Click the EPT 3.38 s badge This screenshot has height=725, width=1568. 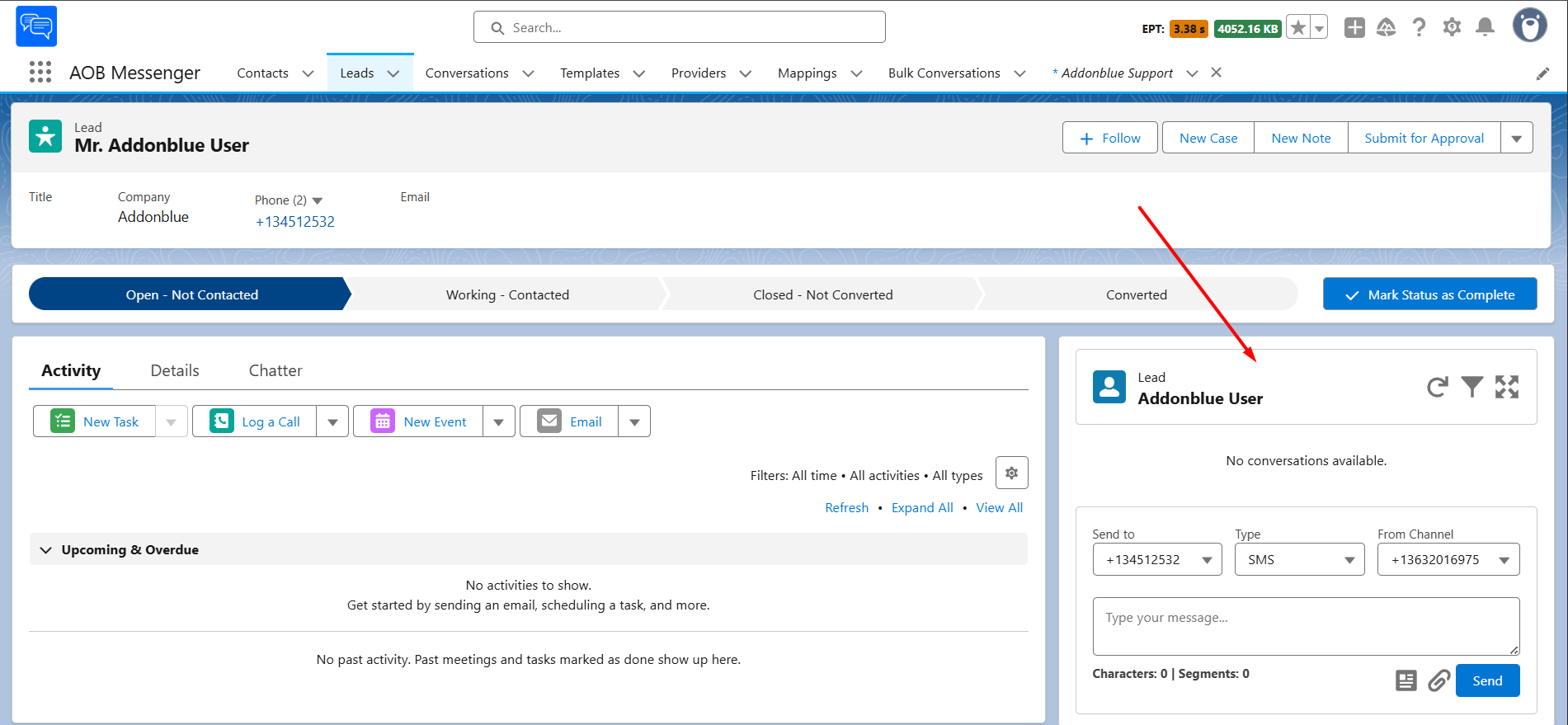pos(1189,29)
